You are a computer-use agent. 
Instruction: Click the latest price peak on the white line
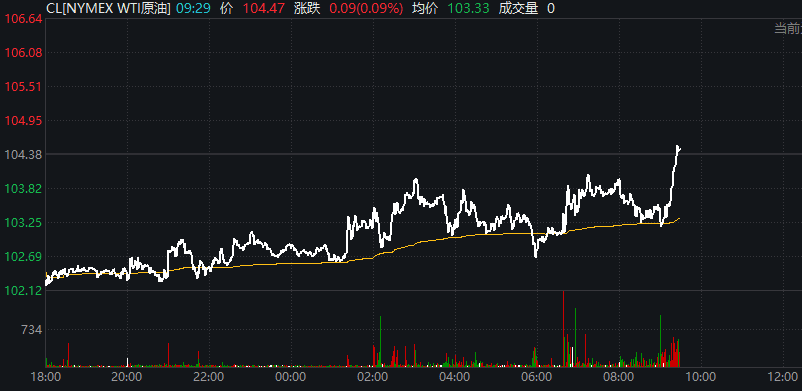(x=678, y=147)
